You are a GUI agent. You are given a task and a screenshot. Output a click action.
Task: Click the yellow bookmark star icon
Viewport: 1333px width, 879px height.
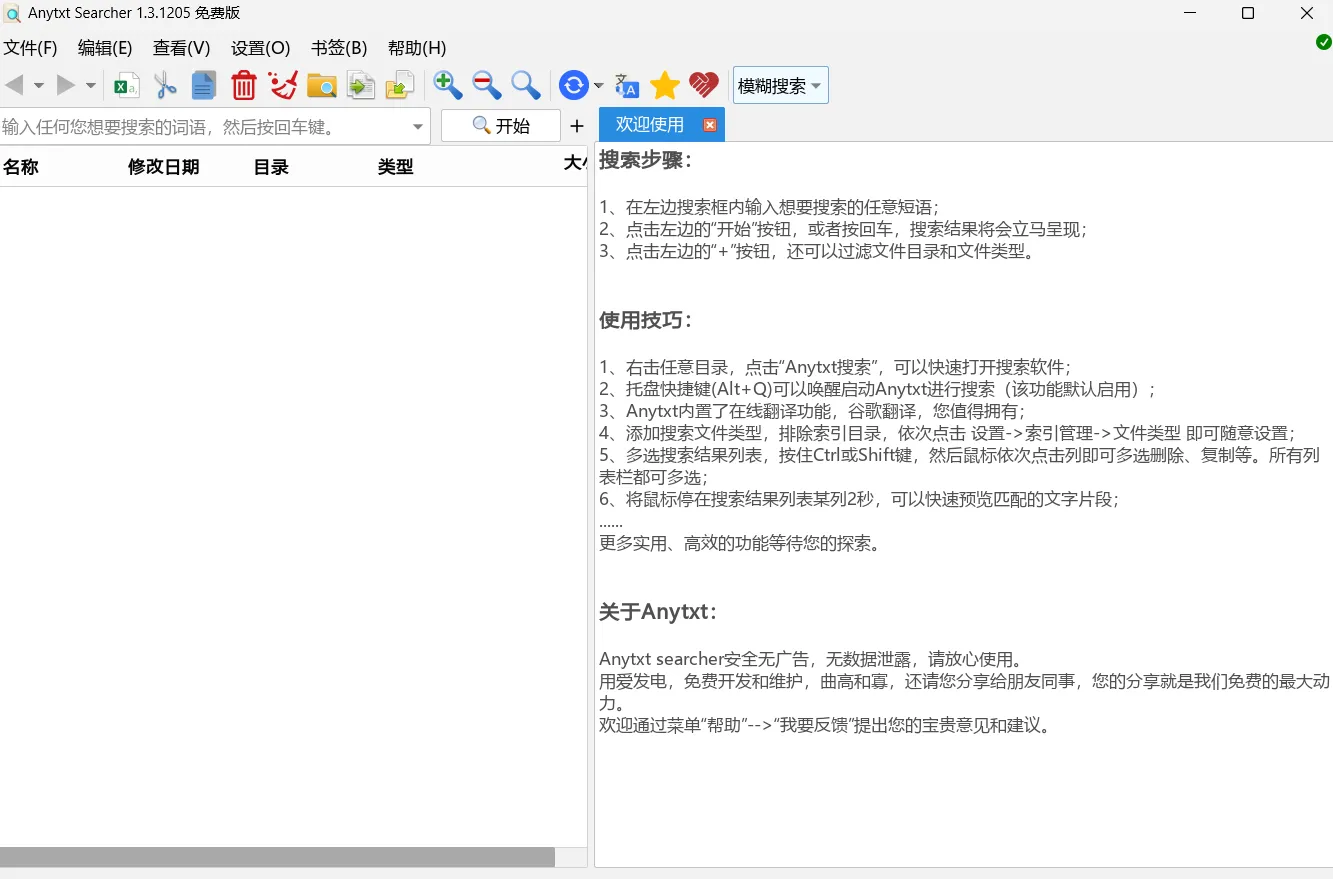(x=664, y=85)
